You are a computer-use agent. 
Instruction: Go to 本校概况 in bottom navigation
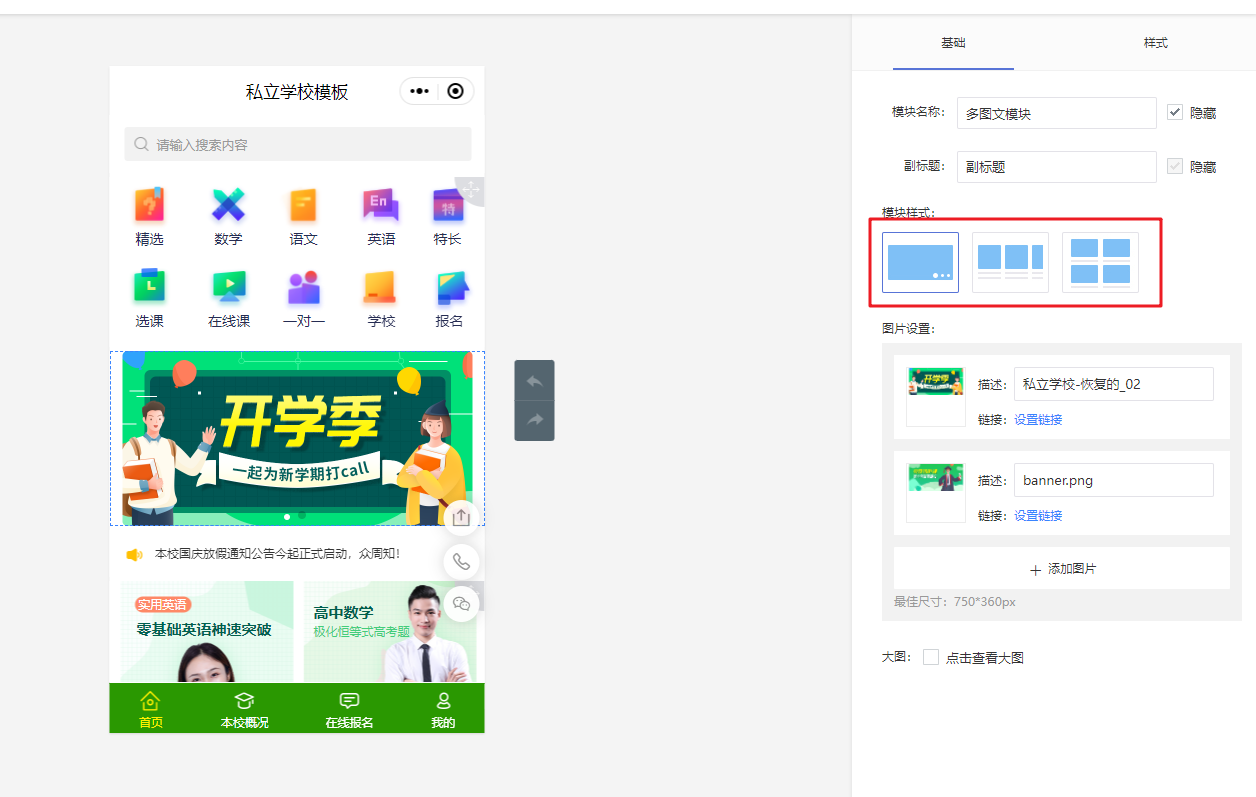(244, 709)
